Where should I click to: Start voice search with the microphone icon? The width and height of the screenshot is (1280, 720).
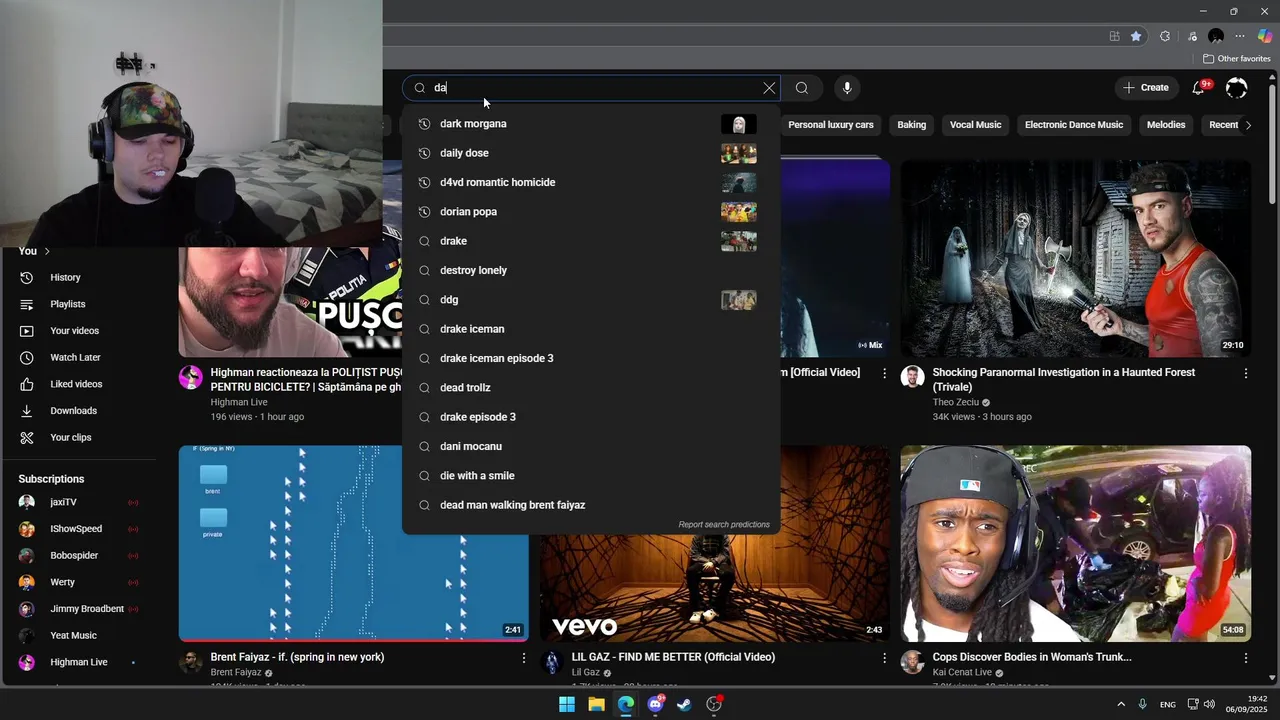(847, 88)
